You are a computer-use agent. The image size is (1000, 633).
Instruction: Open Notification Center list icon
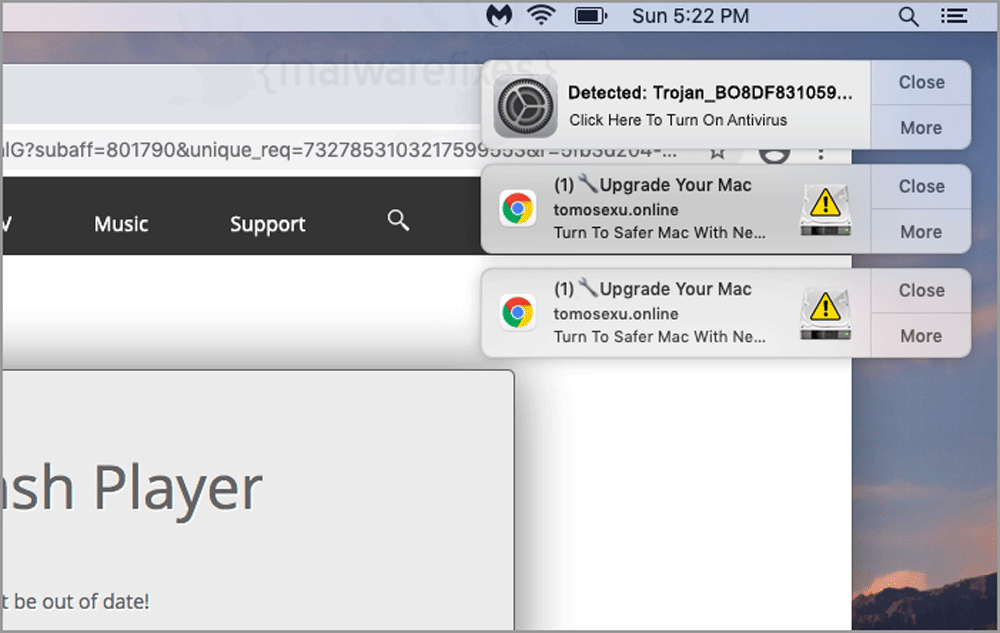click(954, 15)
